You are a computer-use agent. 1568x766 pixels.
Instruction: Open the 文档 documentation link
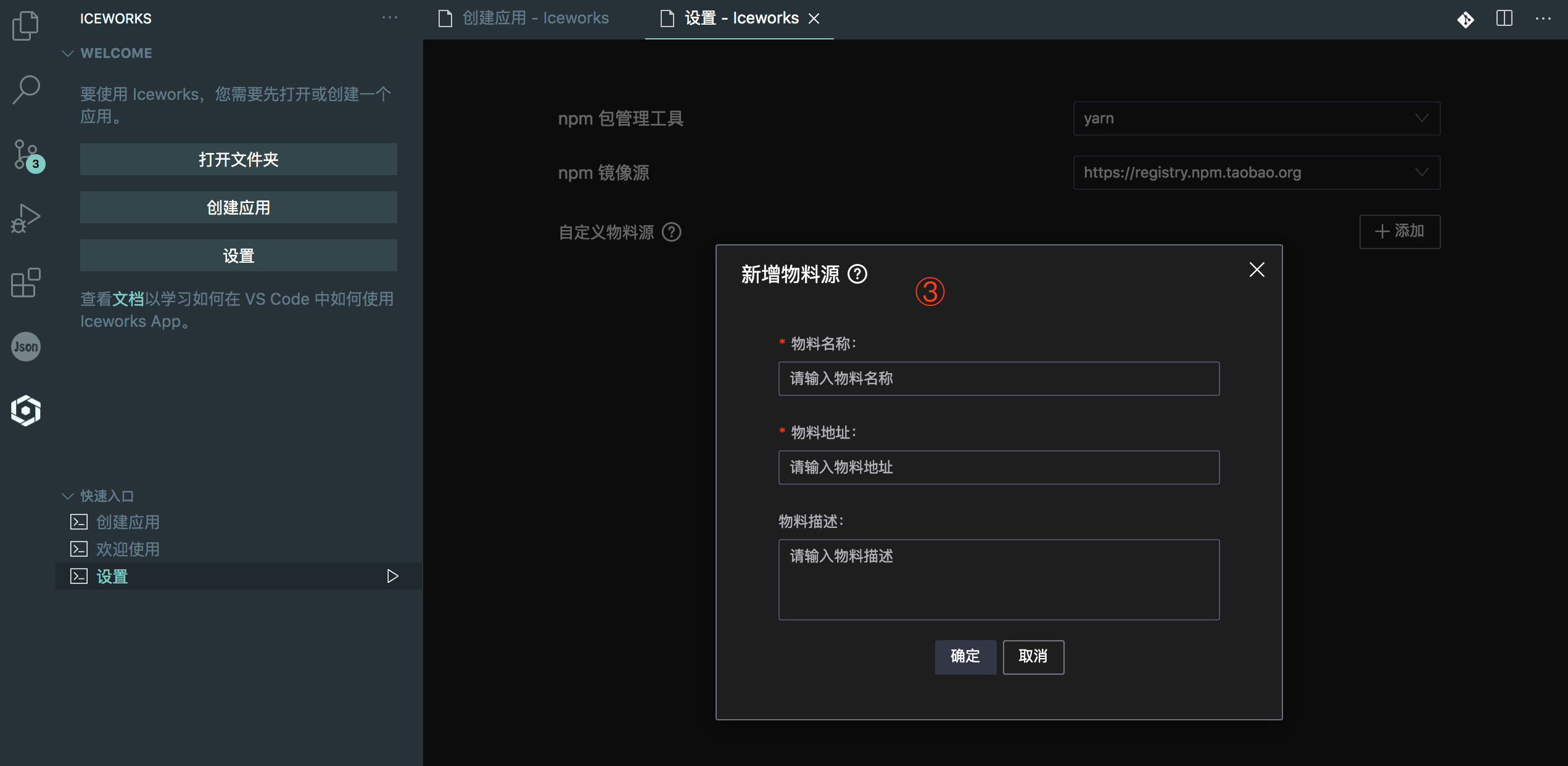(128, 299)
